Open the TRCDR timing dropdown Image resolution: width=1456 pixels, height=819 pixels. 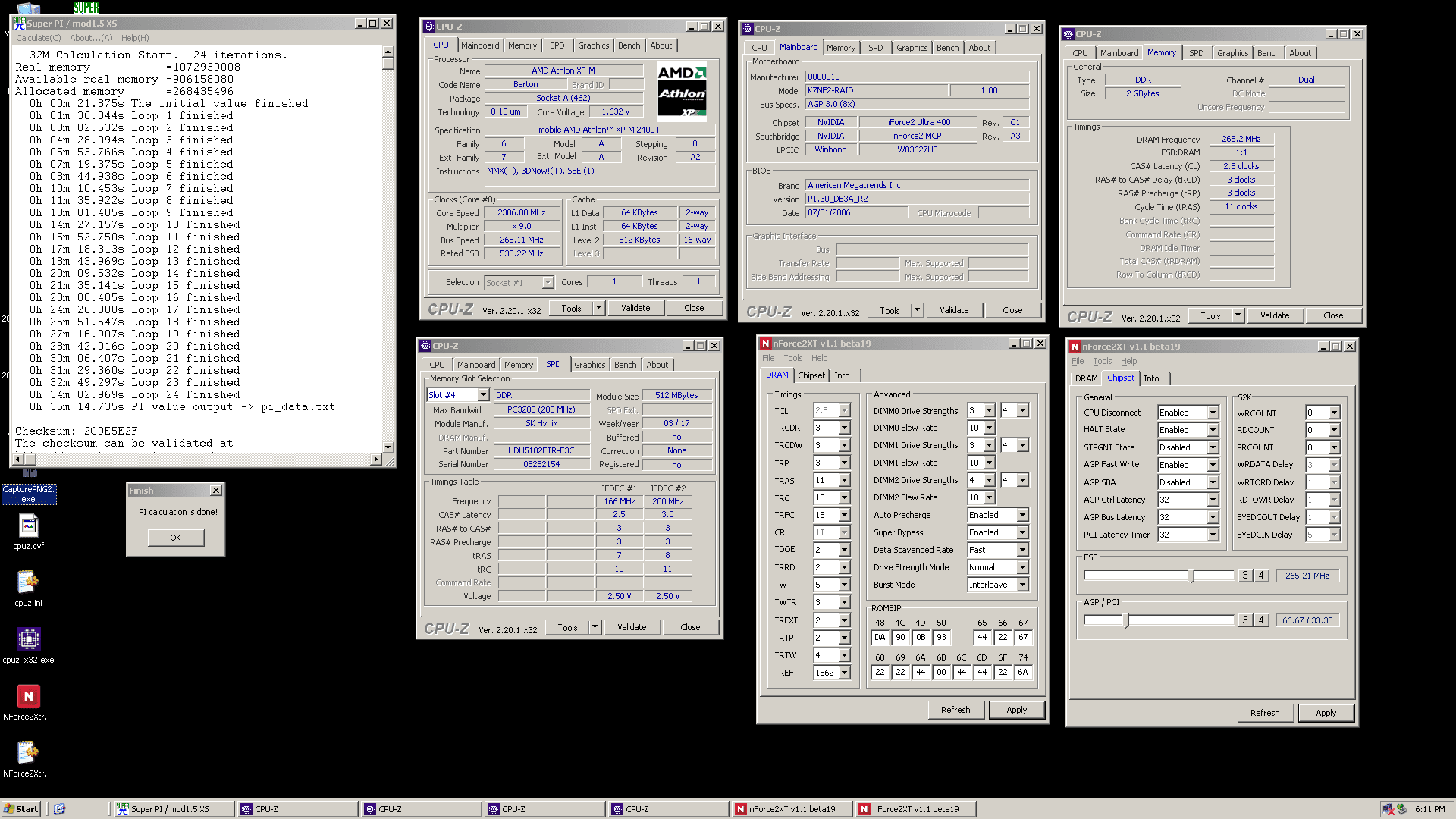[x=844, y=428]
